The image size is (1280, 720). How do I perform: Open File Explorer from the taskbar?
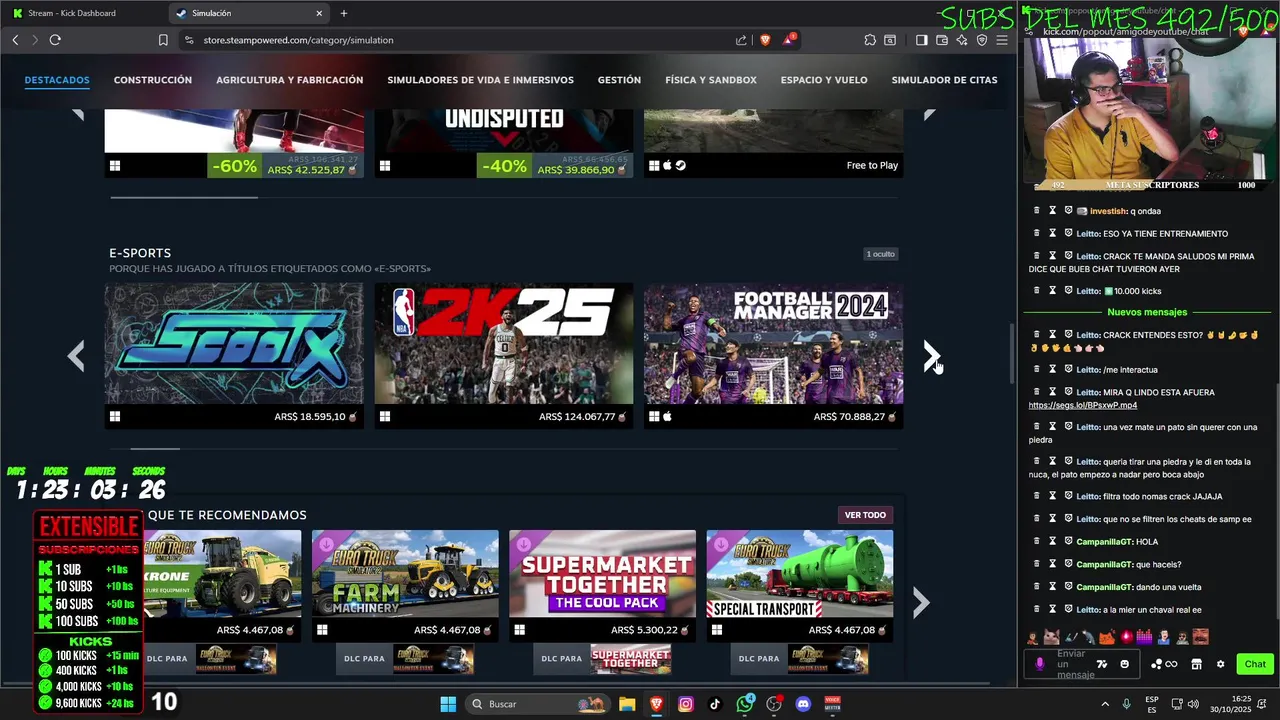pyautogui.click(x=627, y=704)
